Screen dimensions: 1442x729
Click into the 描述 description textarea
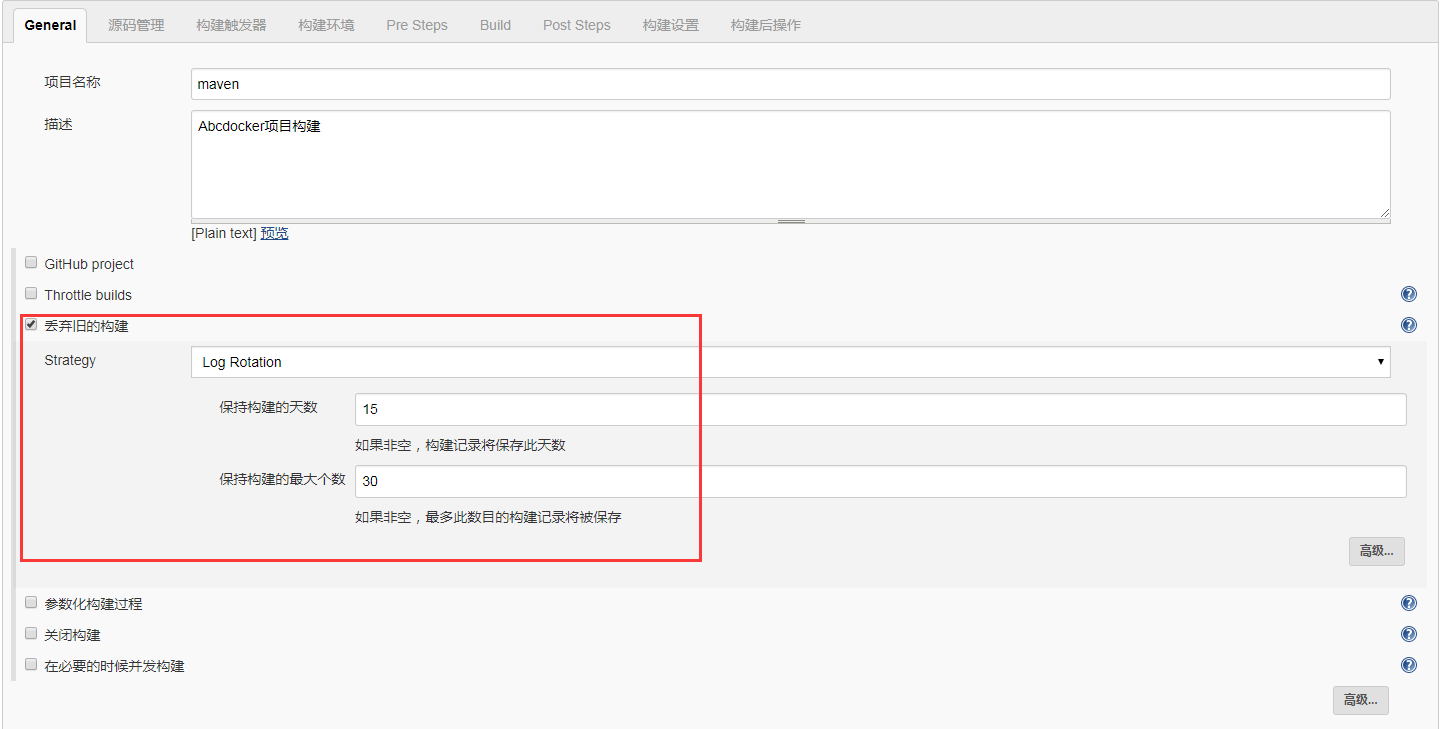click(790, 164)
